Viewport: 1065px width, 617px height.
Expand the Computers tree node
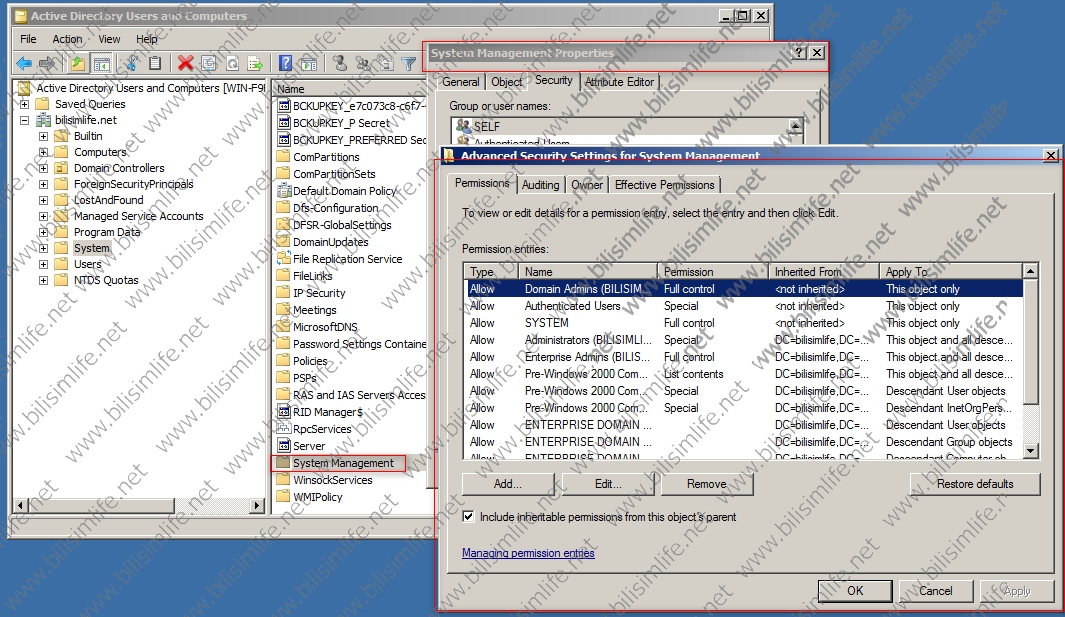coord(43,152)
